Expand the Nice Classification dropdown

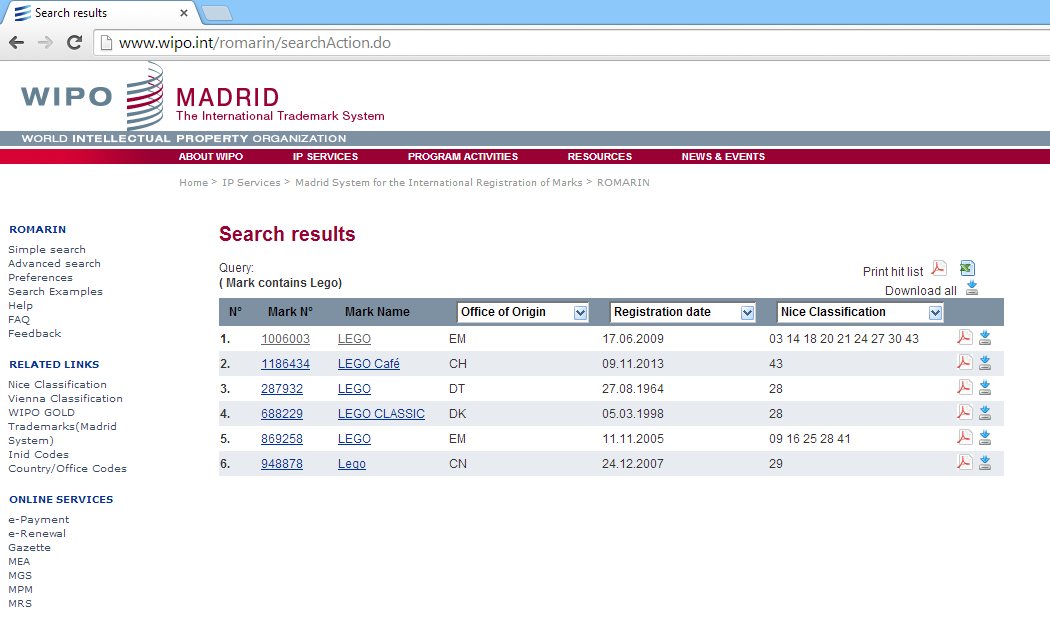[935, 313]
